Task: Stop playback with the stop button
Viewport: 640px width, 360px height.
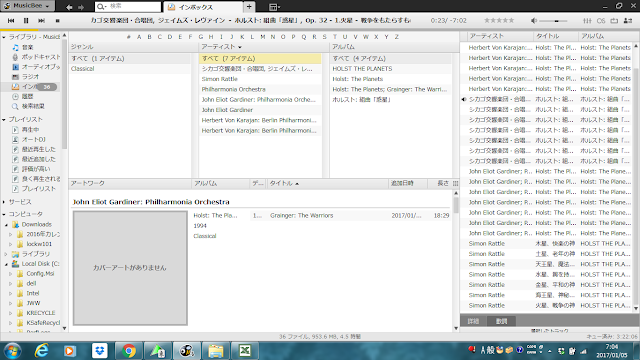Action: pos(58,20)
